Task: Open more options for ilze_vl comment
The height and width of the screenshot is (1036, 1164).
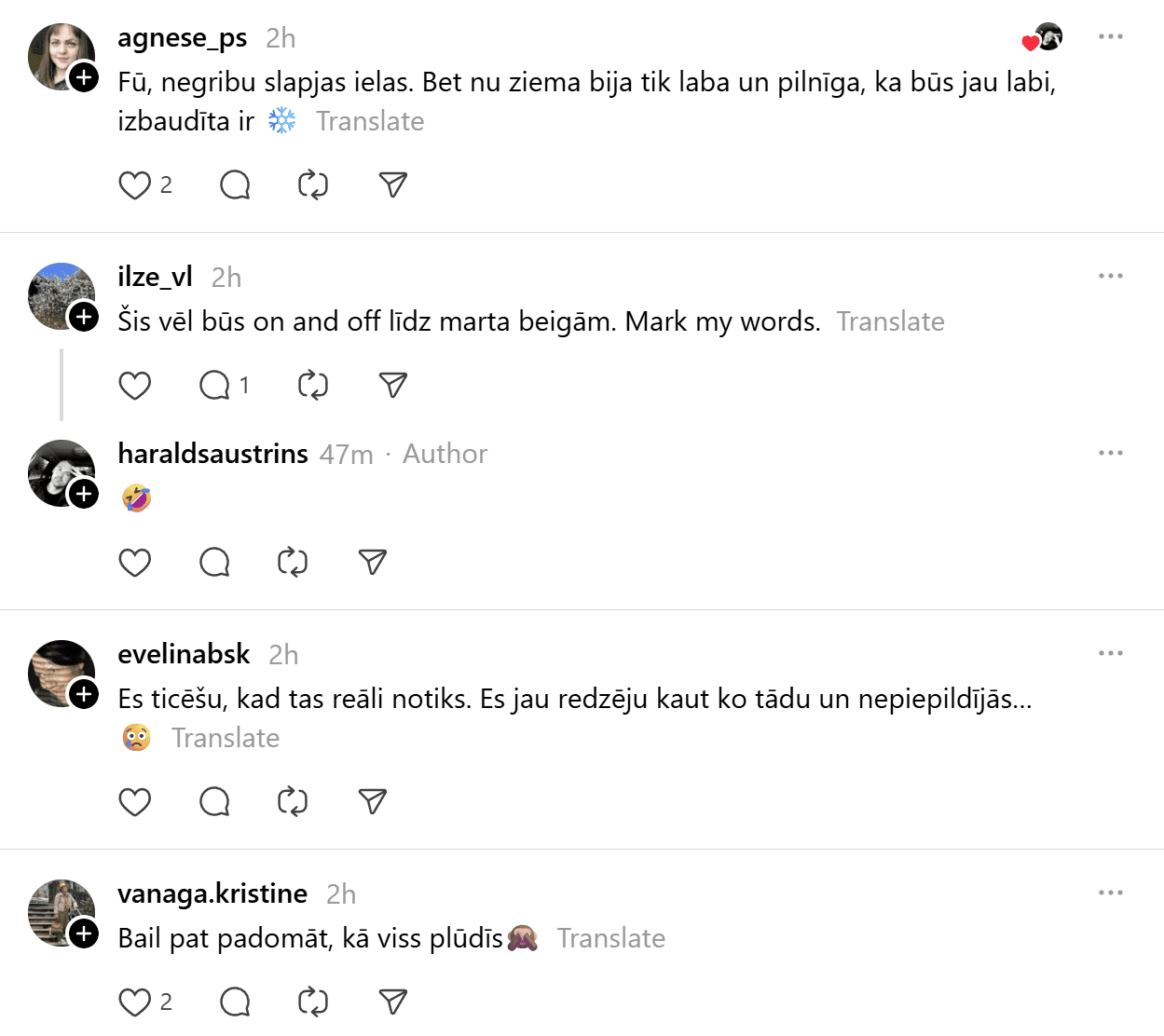Action: pos(1110,277)
